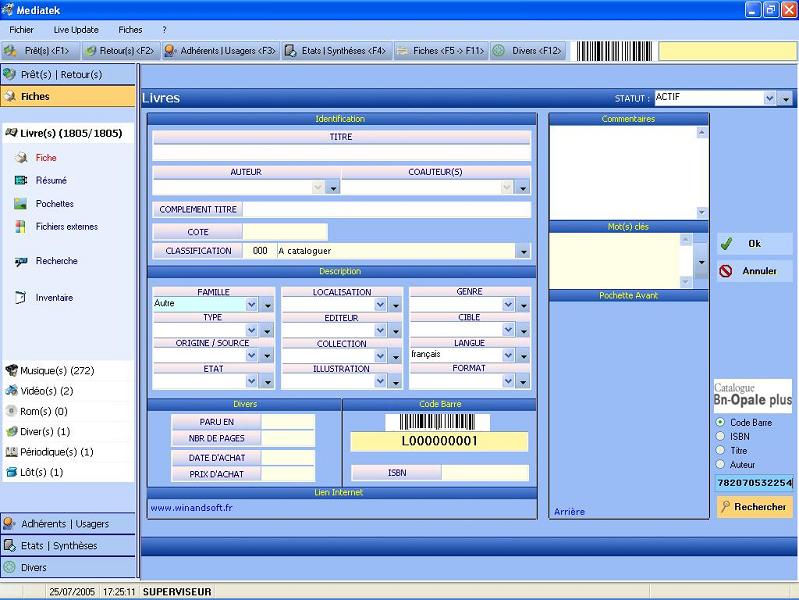Click the Ok button
Image resolution: width=799 pixels, height=600 pixels.
coord(754,244)
